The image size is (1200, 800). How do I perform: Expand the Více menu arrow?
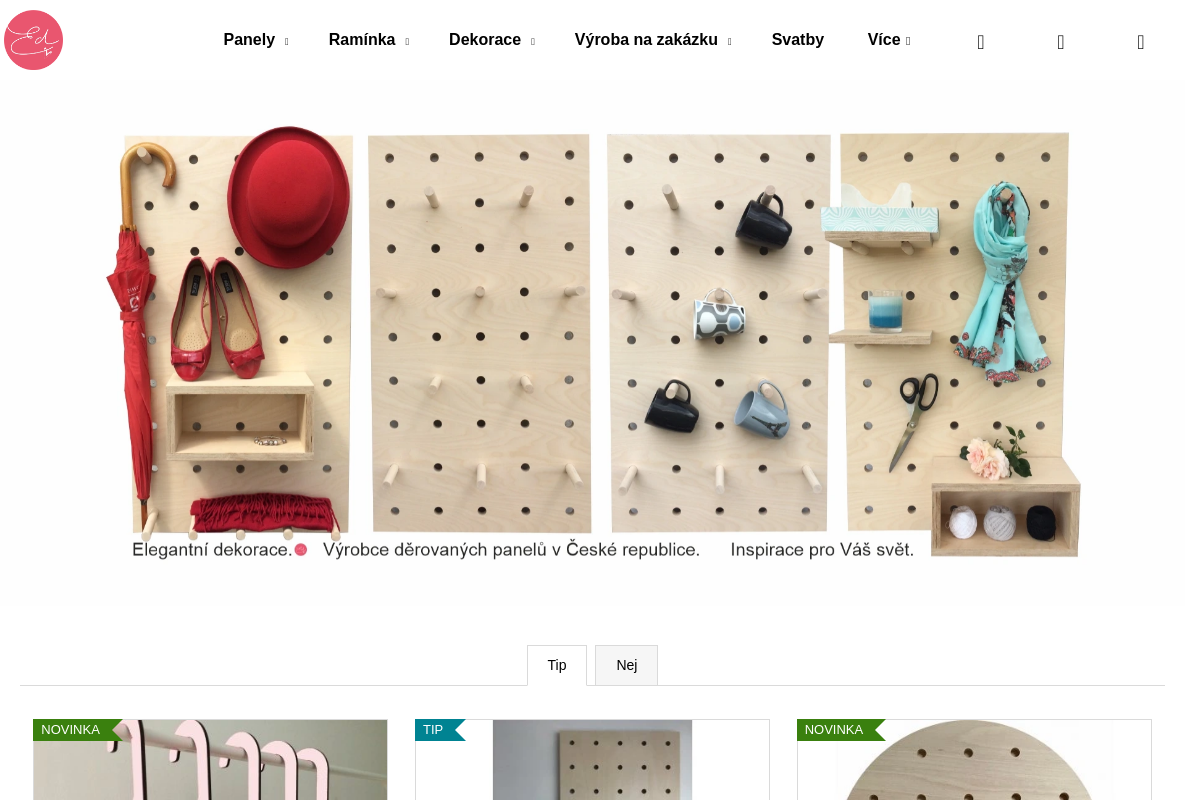[x=908, y=42]
